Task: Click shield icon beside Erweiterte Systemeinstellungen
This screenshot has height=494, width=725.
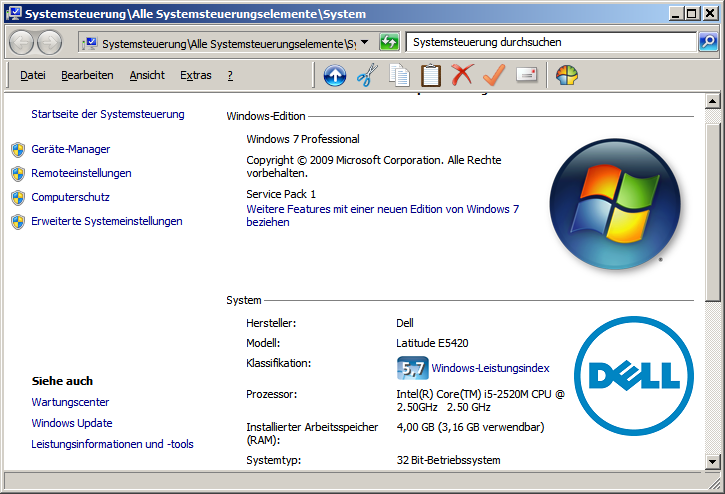Action: pos(18,222)
